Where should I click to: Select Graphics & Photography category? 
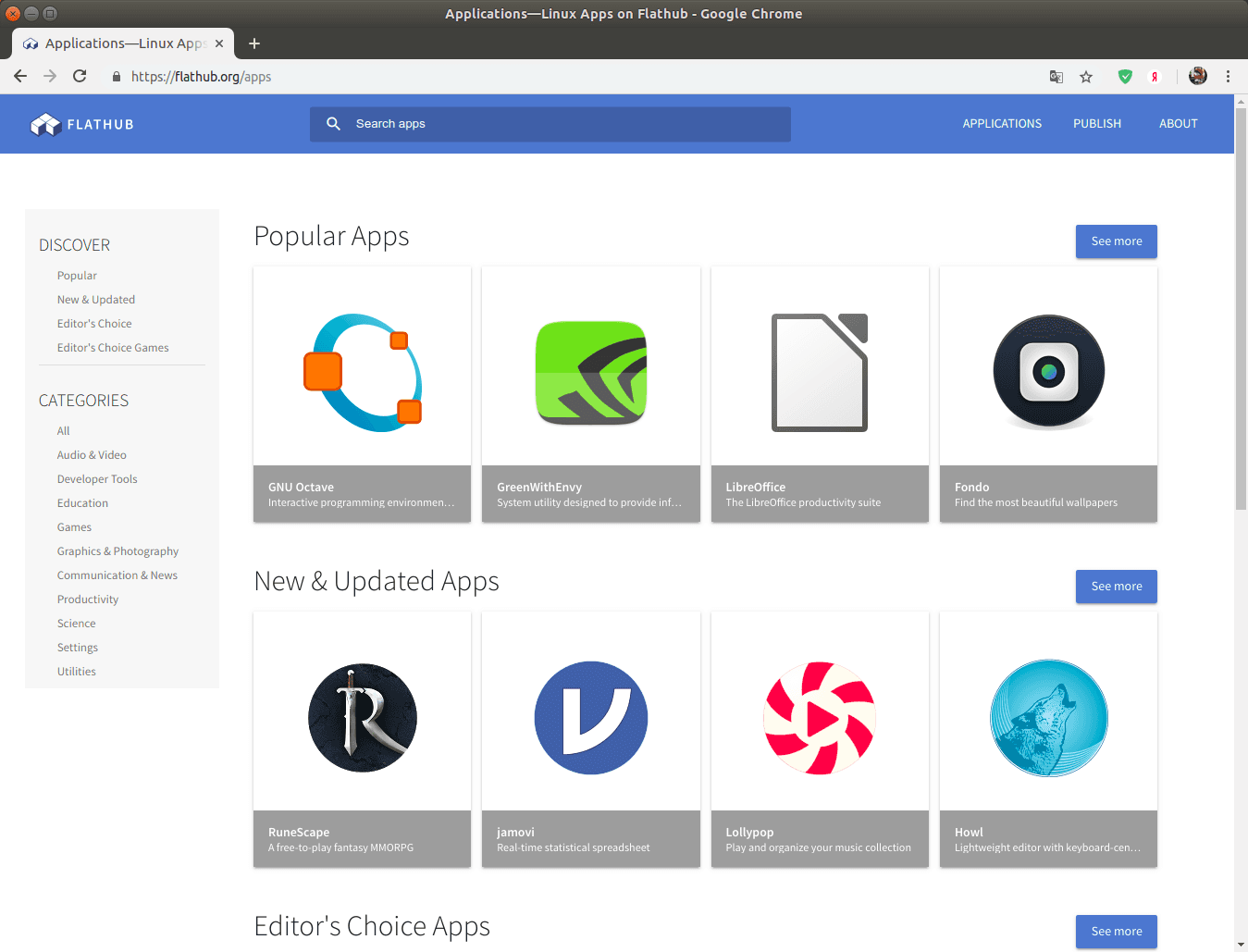click(117, 551)
